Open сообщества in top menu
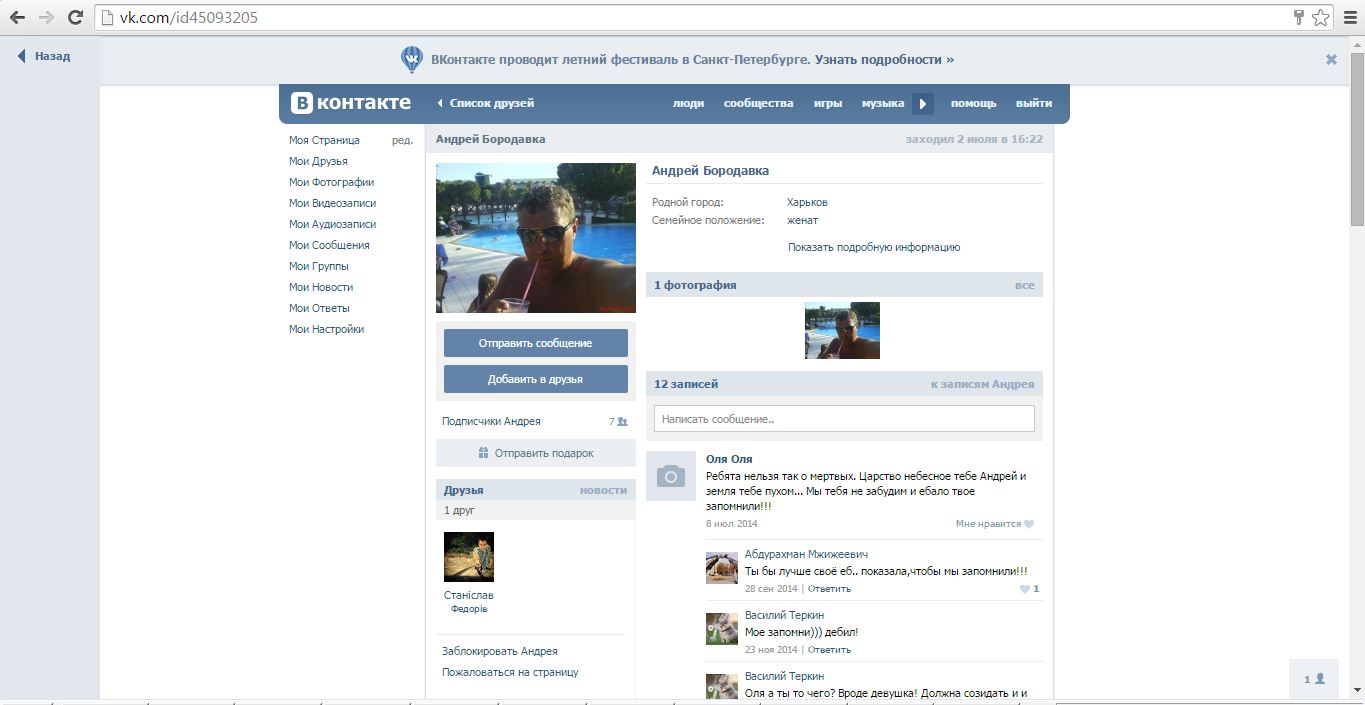Image resolution: width=1365 pixels, height=705 pixels. [758, 103]
